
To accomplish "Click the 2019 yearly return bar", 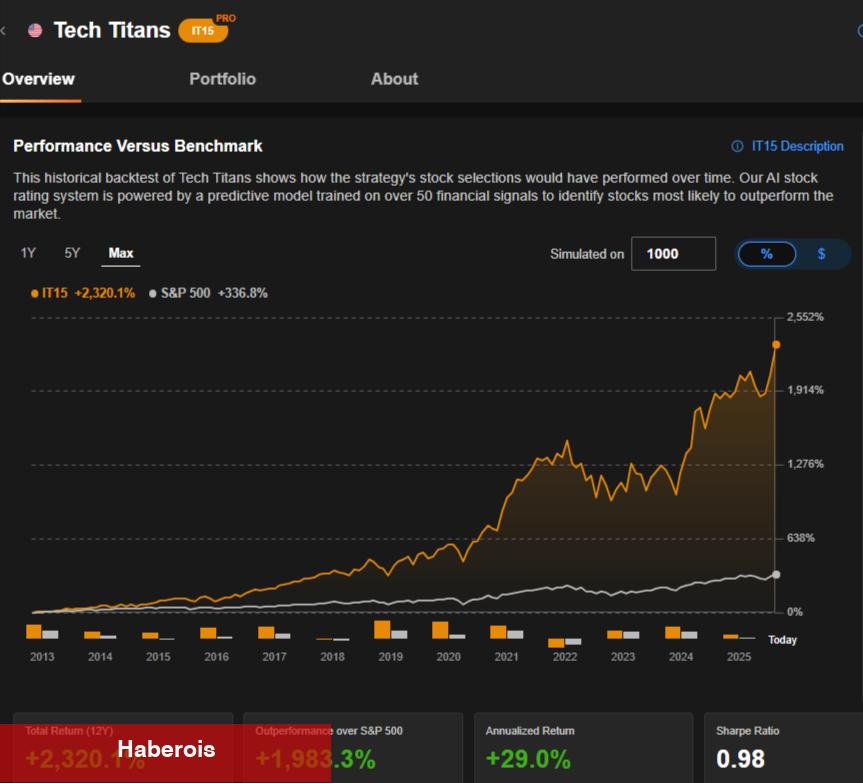I will pos(382,629).
